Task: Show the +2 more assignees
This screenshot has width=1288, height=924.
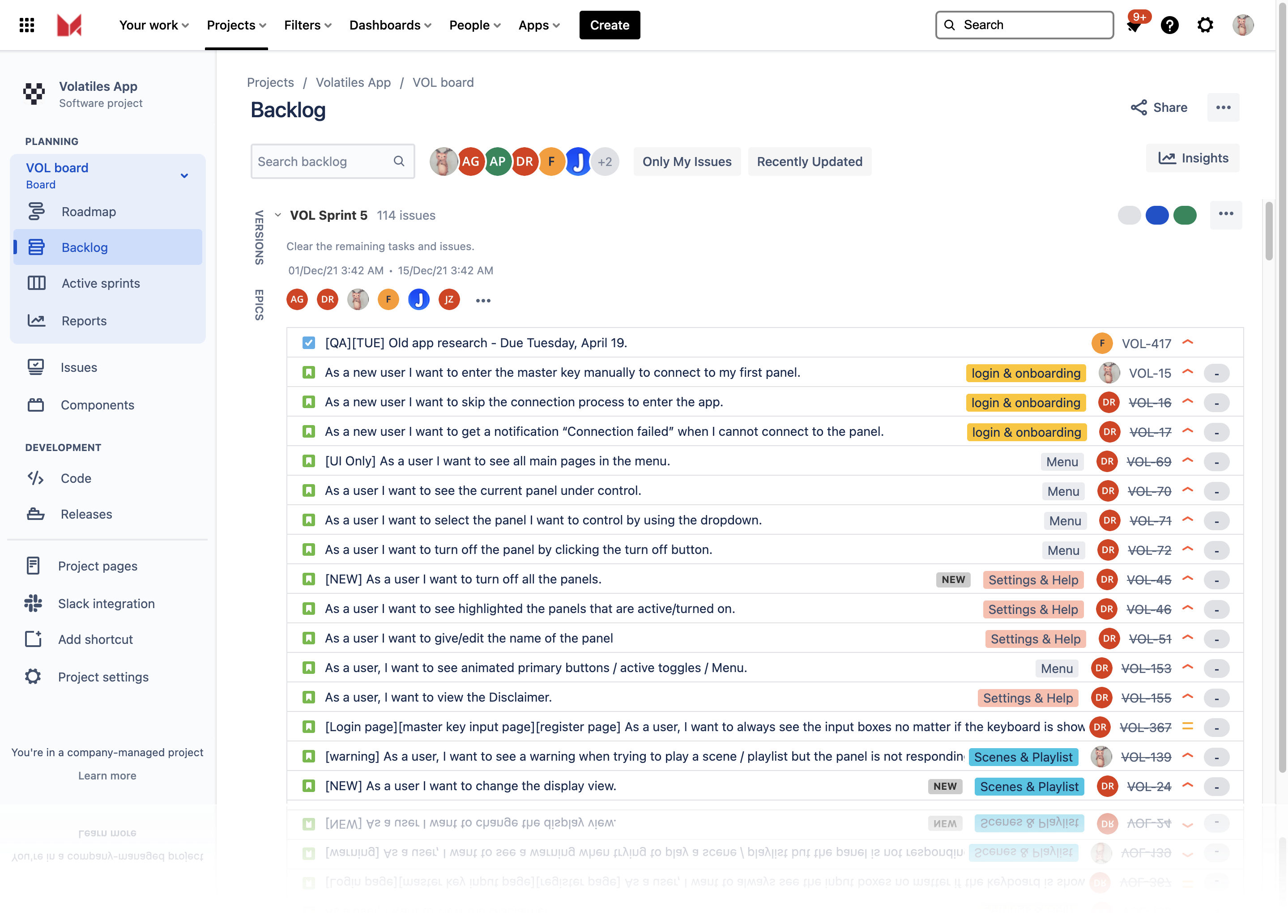Action: point(605,162)
